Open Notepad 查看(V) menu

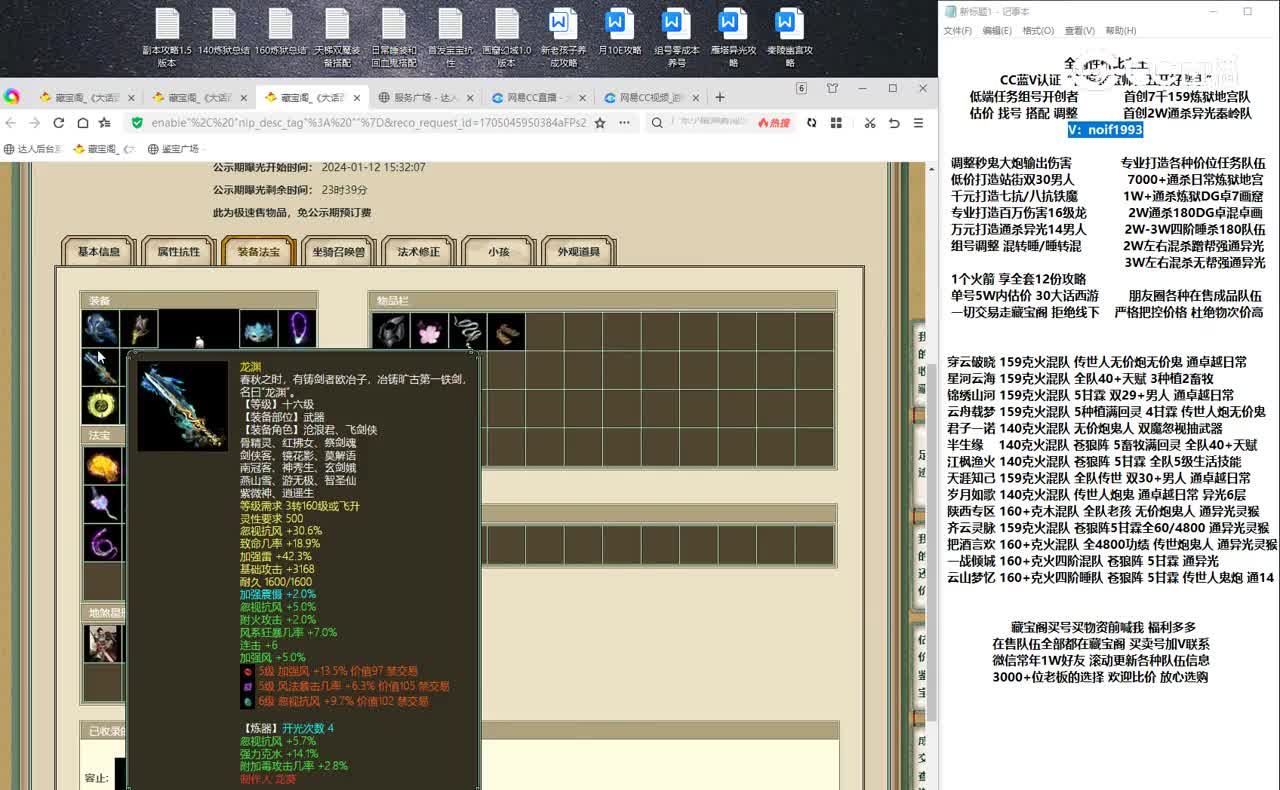click(x=1079, y=31)
